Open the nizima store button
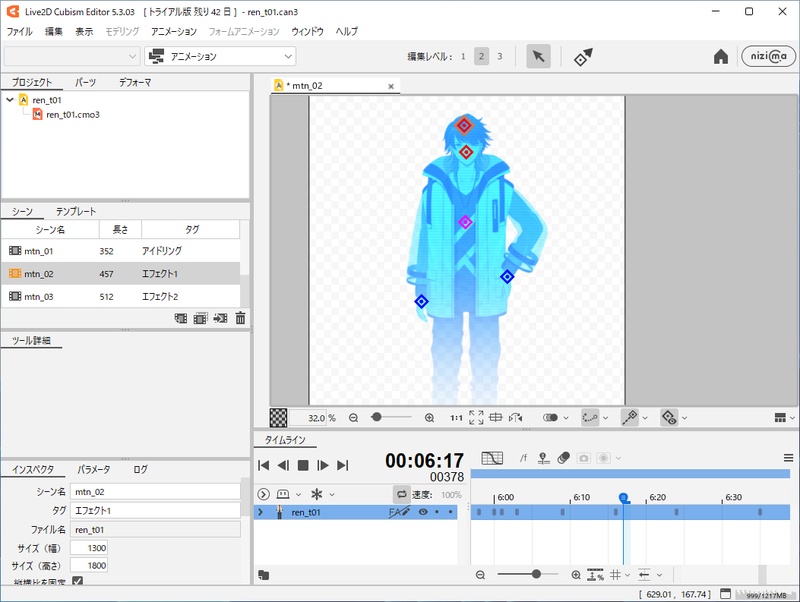800x602 pixels. click(x=768, y=56)
